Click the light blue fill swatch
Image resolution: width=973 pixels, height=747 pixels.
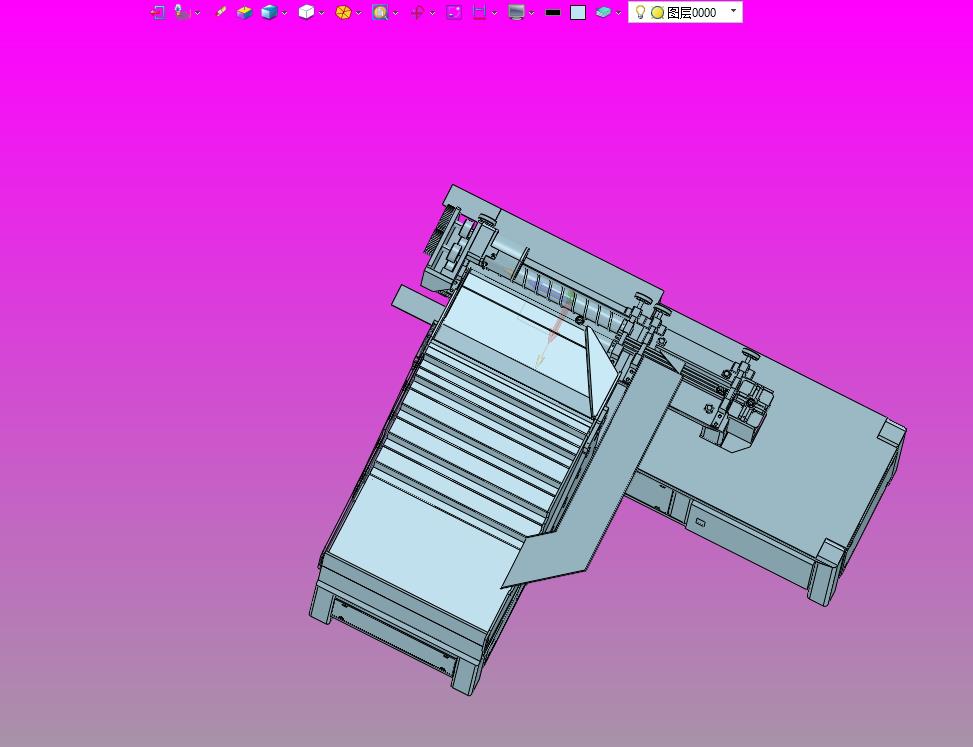click(578, 12)
